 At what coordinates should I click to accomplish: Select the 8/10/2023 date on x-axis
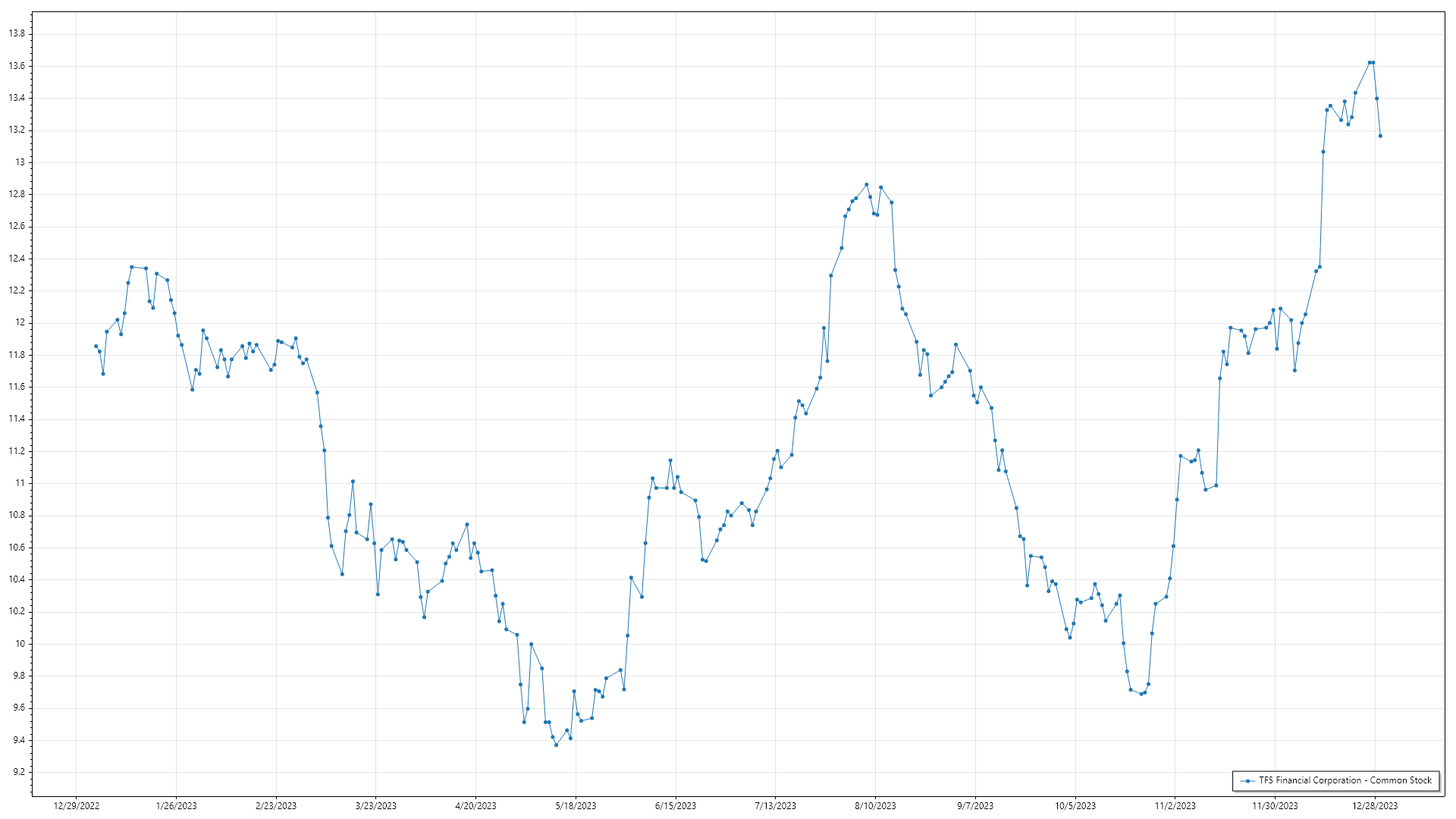[x=875, y=806]
